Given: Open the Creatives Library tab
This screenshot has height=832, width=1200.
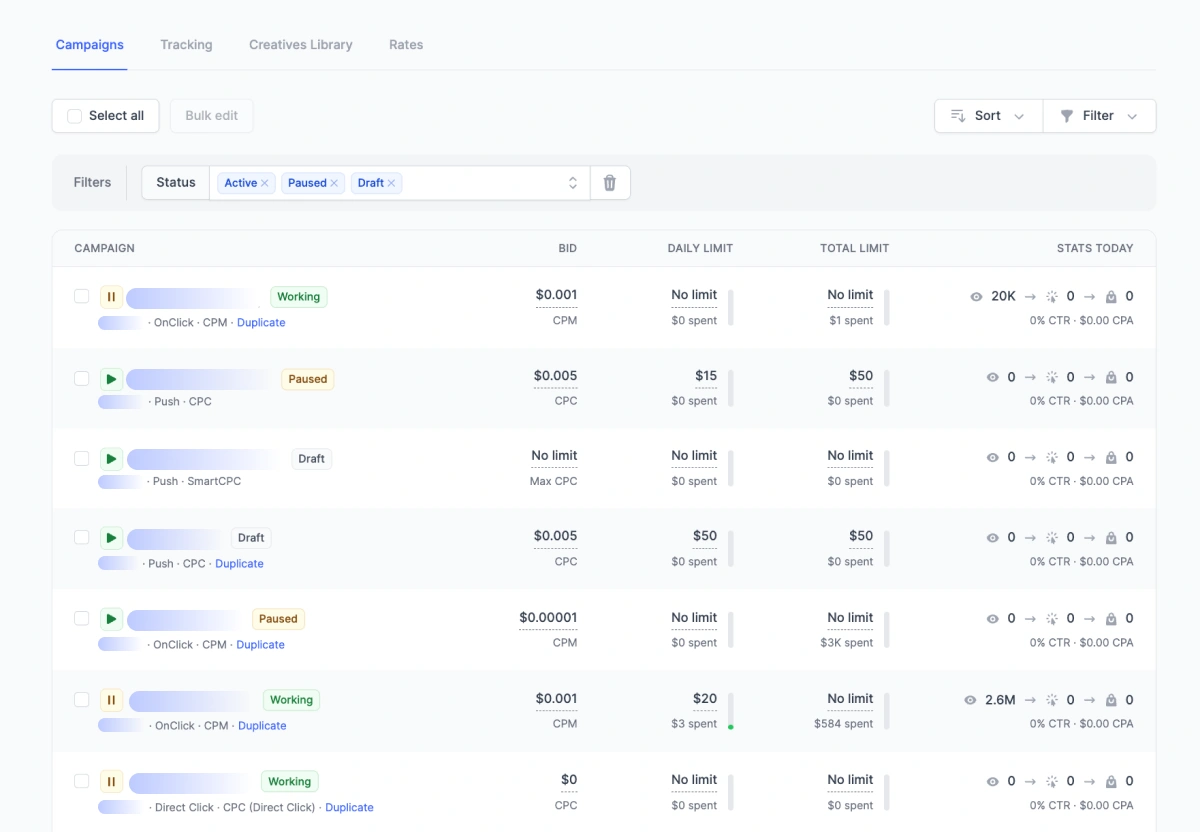Looking at the screenshot, I should click(300, 44).
